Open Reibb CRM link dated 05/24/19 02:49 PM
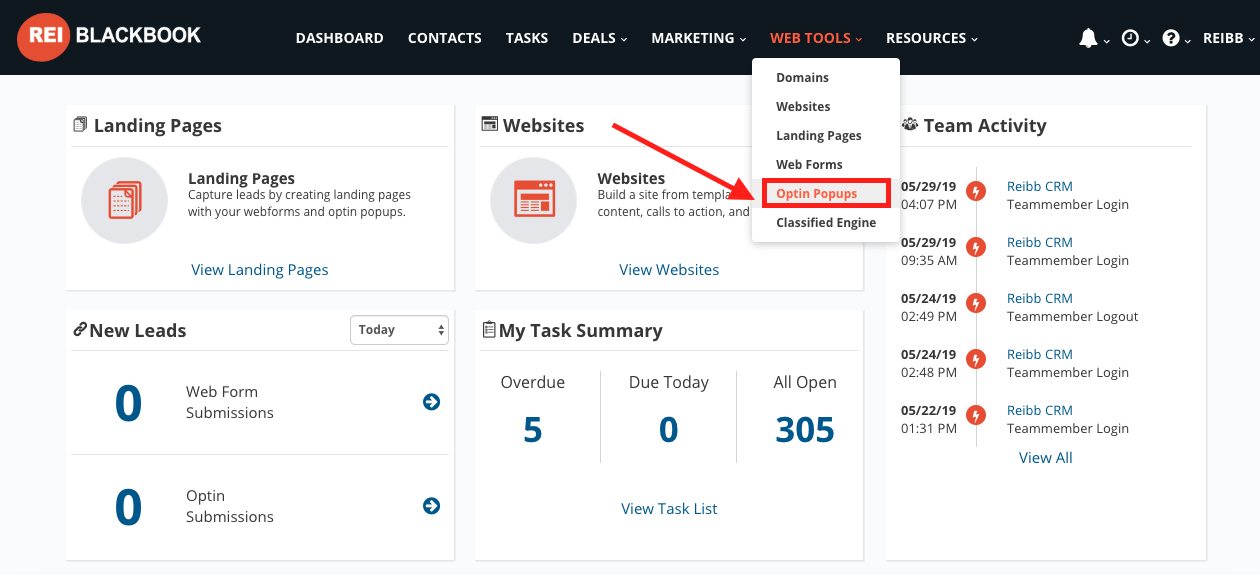1260x575 pixels. click(1040, 299)
